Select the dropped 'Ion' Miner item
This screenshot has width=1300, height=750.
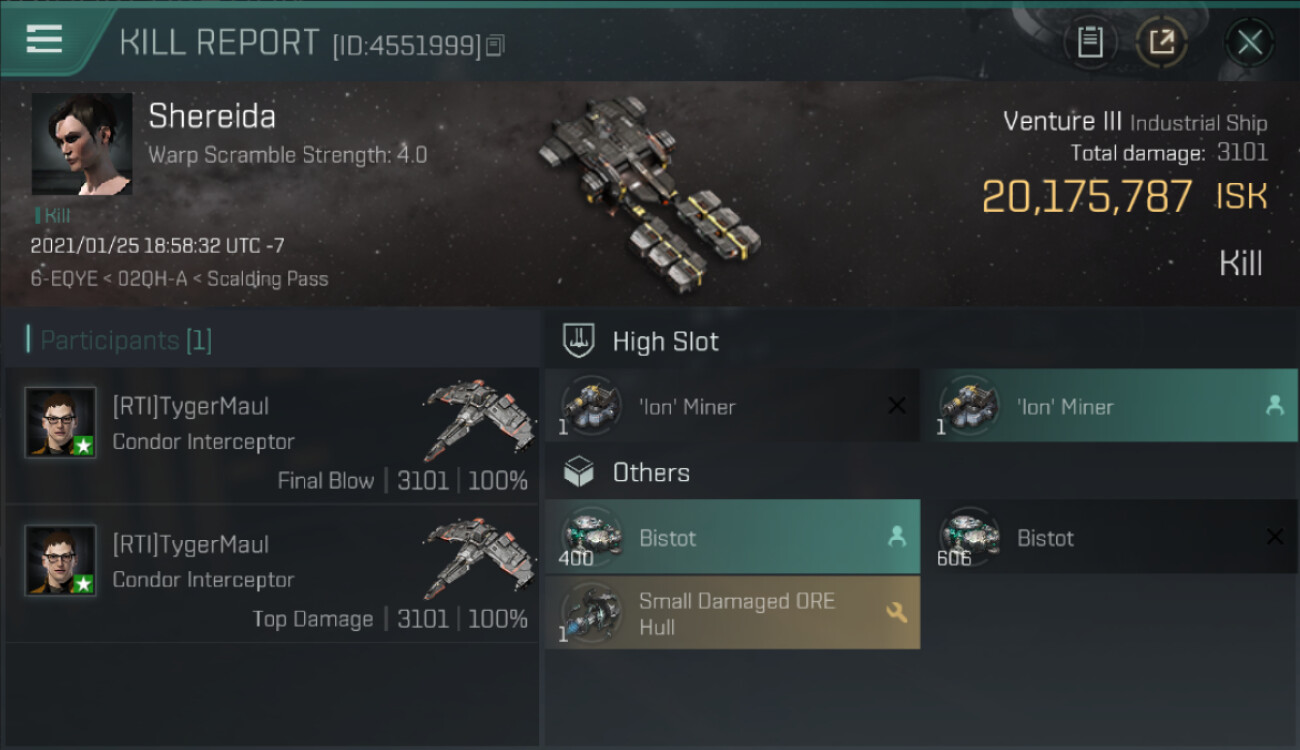(1109, 406)
